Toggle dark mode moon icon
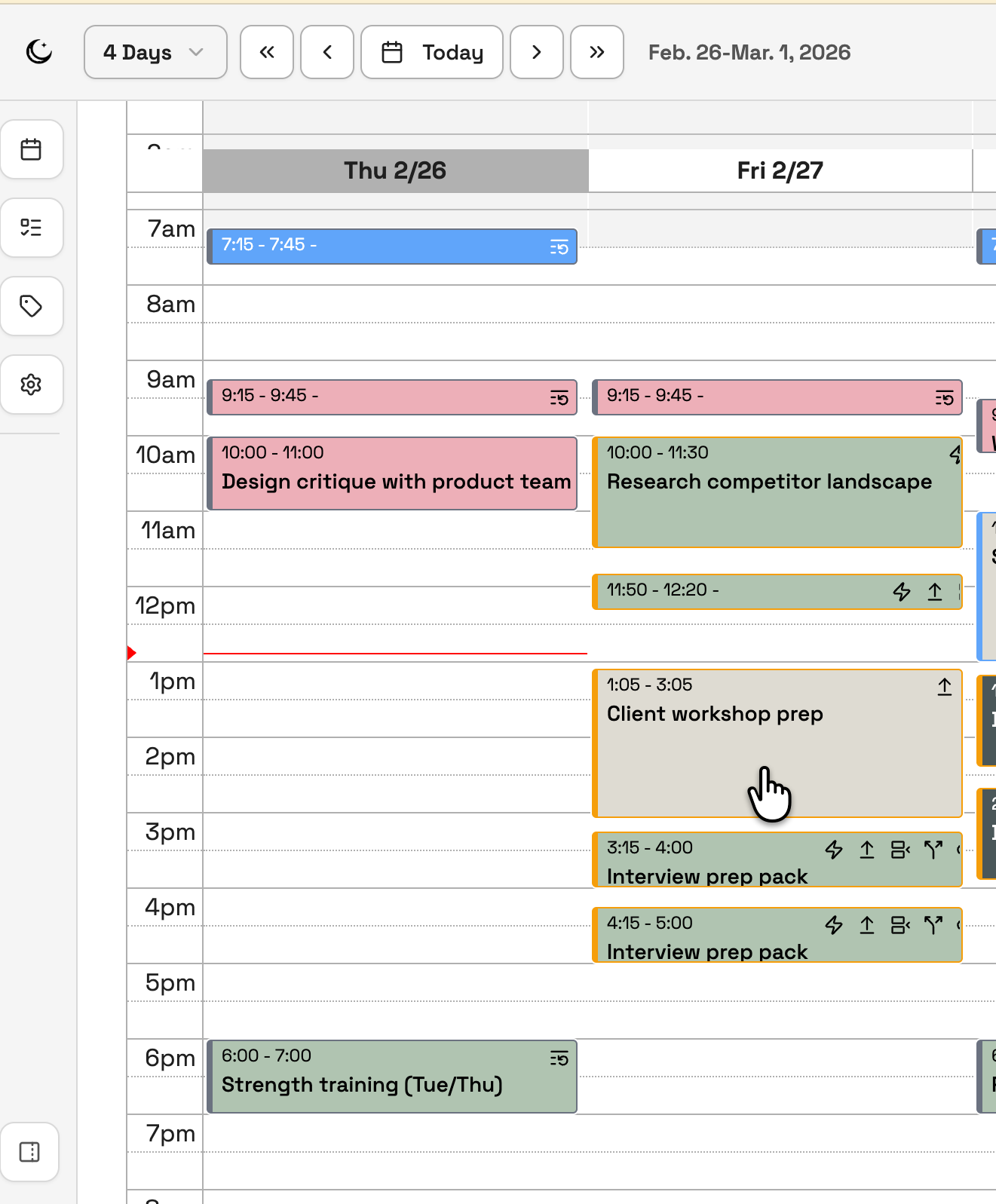The image size is (996, 1204). (x=39, y=52)
